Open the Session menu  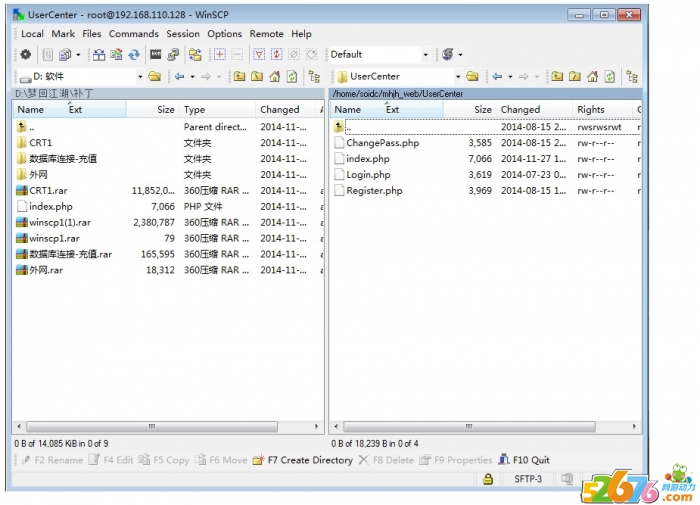(x=183, y=33)
